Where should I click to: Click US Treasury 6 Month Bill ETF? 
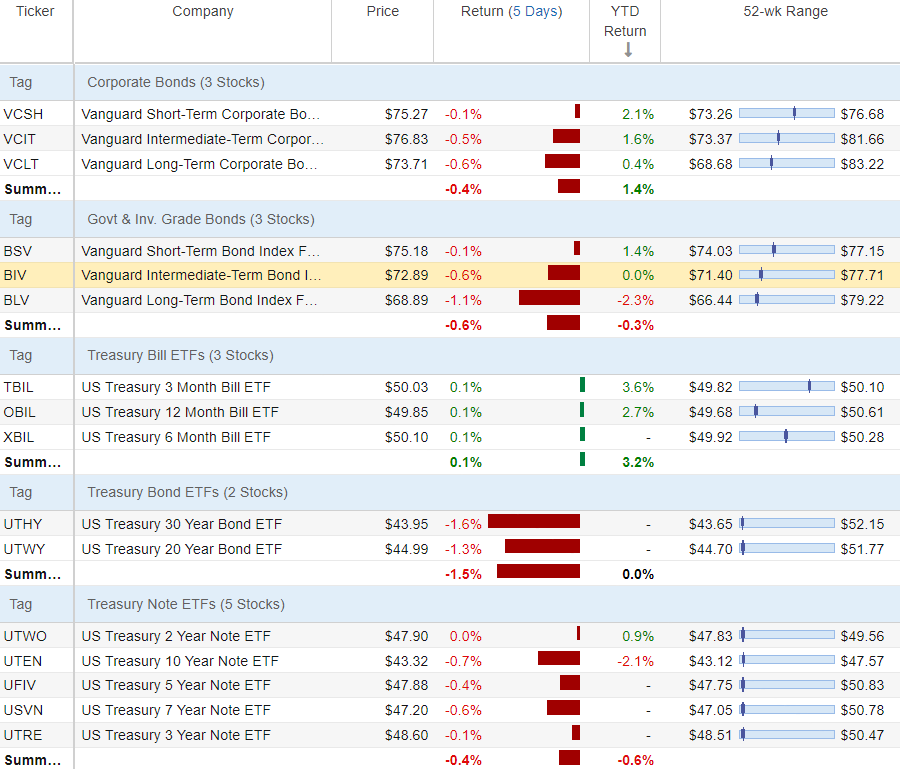[x=176, y=437]
